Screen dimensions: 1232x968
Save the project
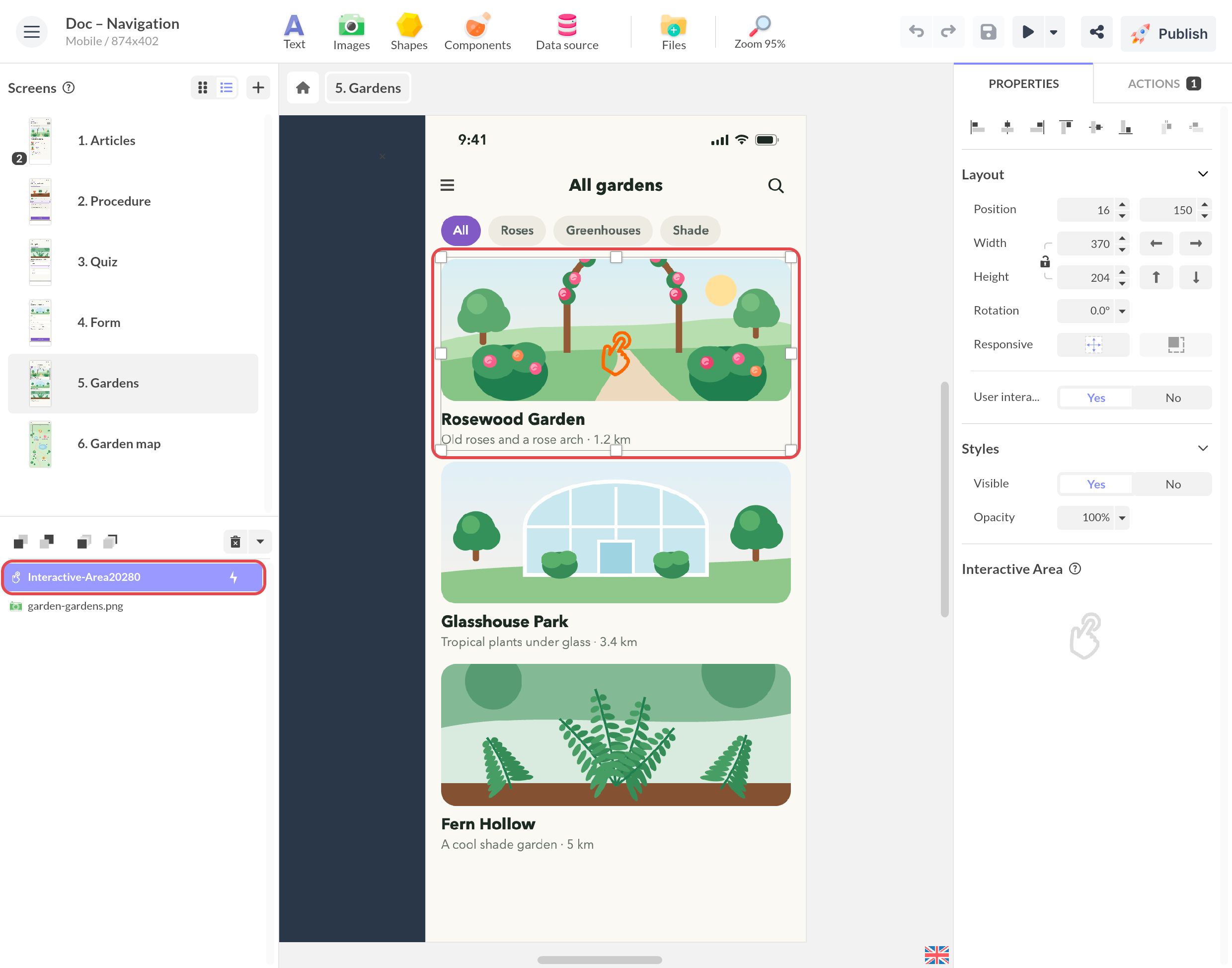point(988,32)
